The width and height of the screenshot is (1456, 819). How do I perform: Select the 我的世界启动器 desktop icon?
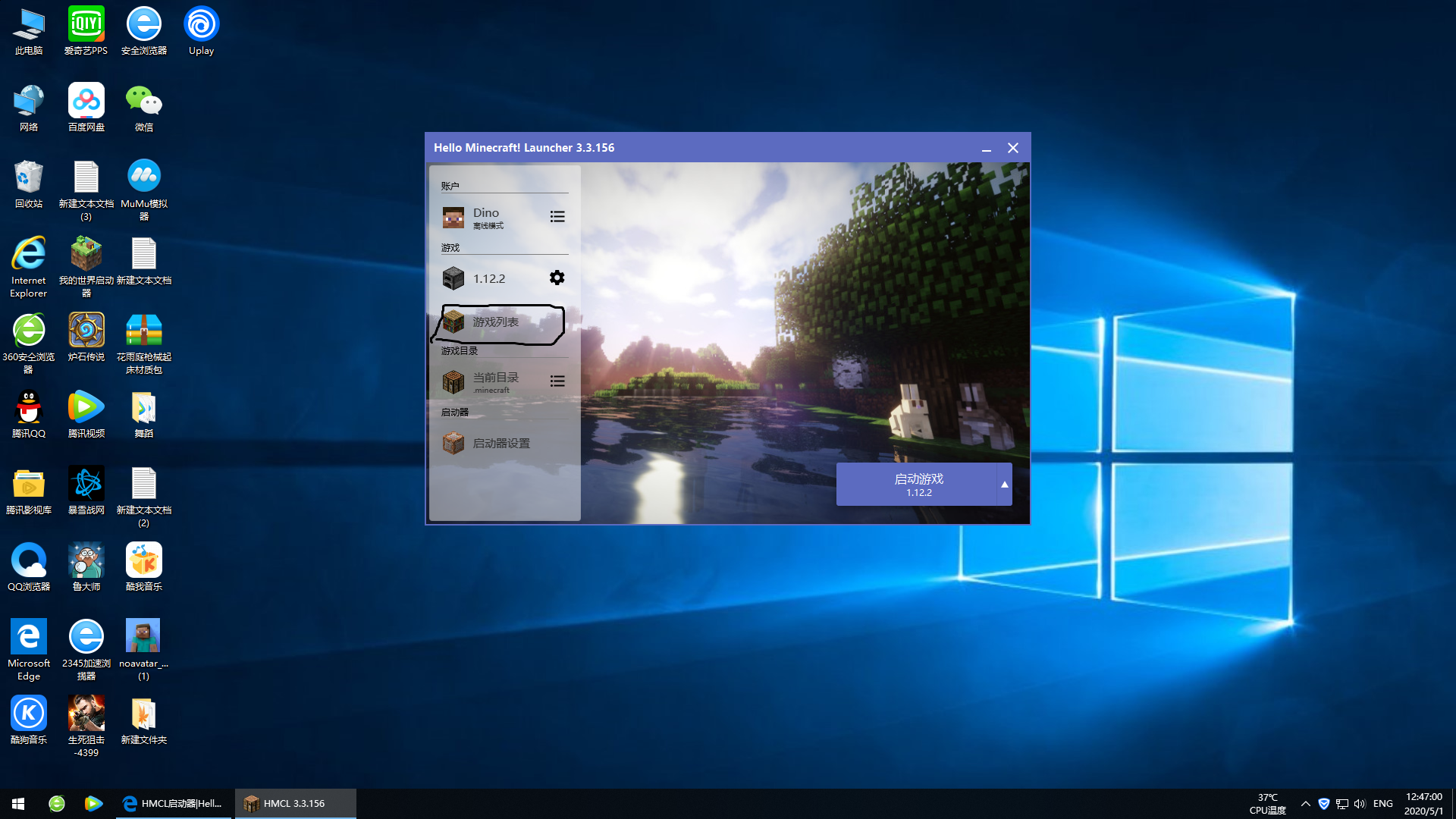(86, 267)
